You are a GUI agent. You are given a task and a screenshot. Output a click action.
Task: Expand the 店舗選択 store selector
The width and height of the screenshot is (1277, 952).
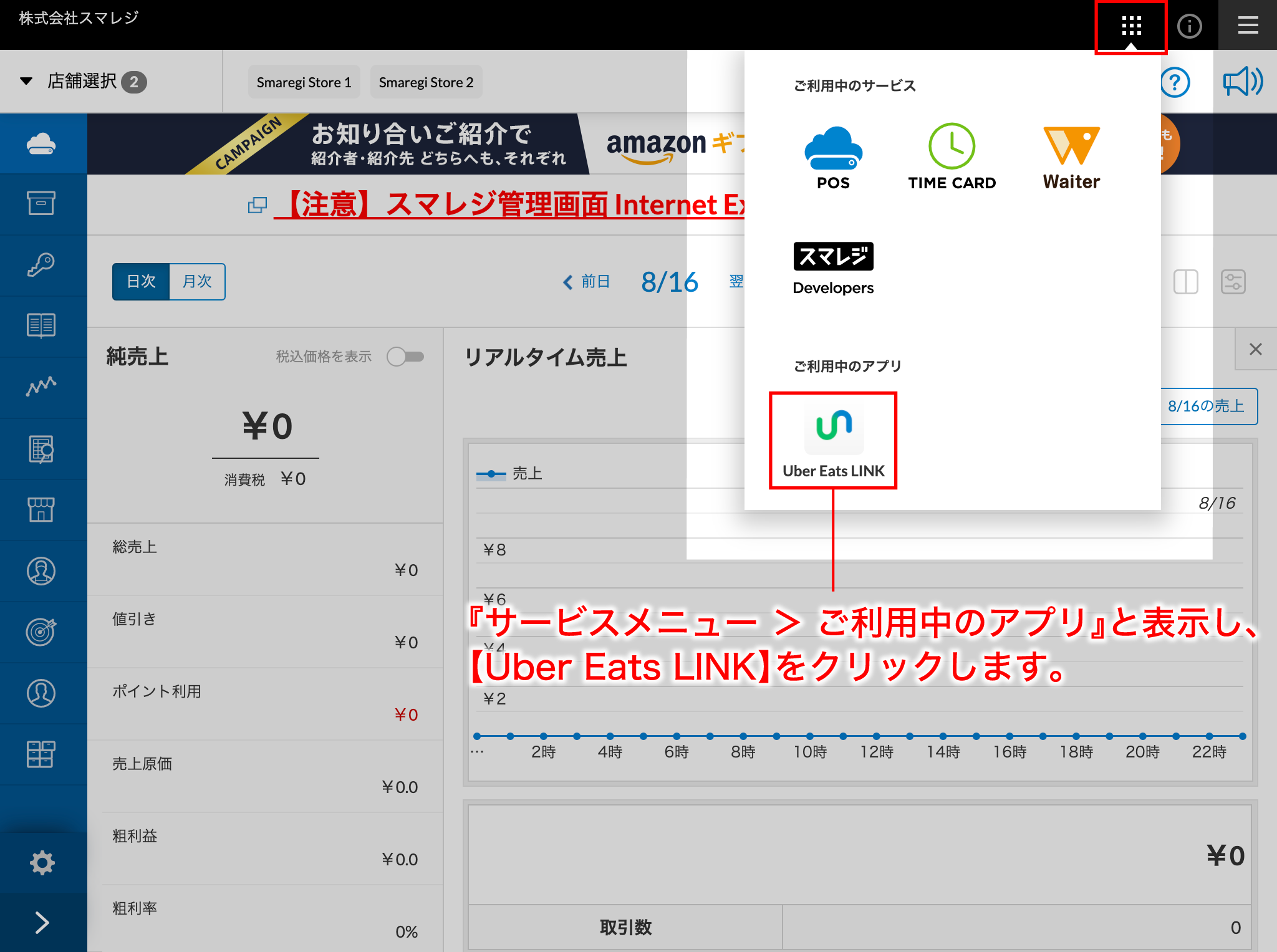[83, 82]
